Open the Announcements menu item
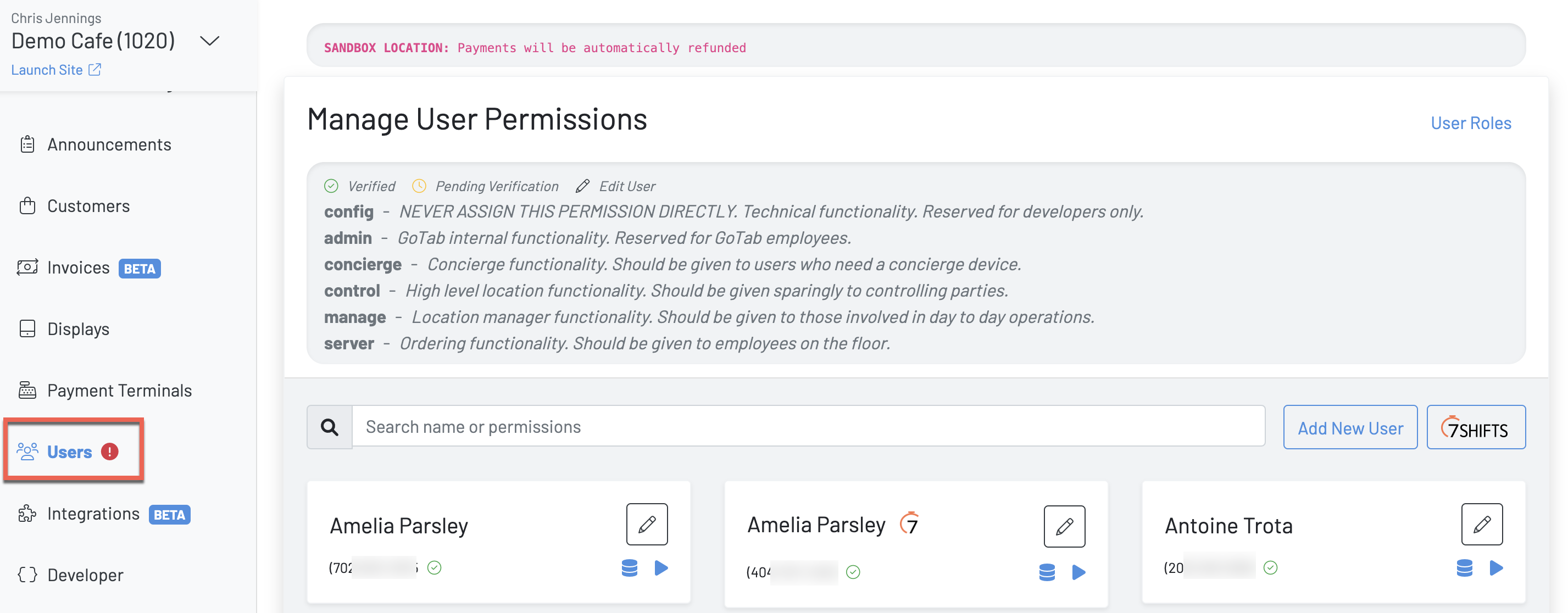This screenshot has width=1568, height=613. tap(109, 144)
